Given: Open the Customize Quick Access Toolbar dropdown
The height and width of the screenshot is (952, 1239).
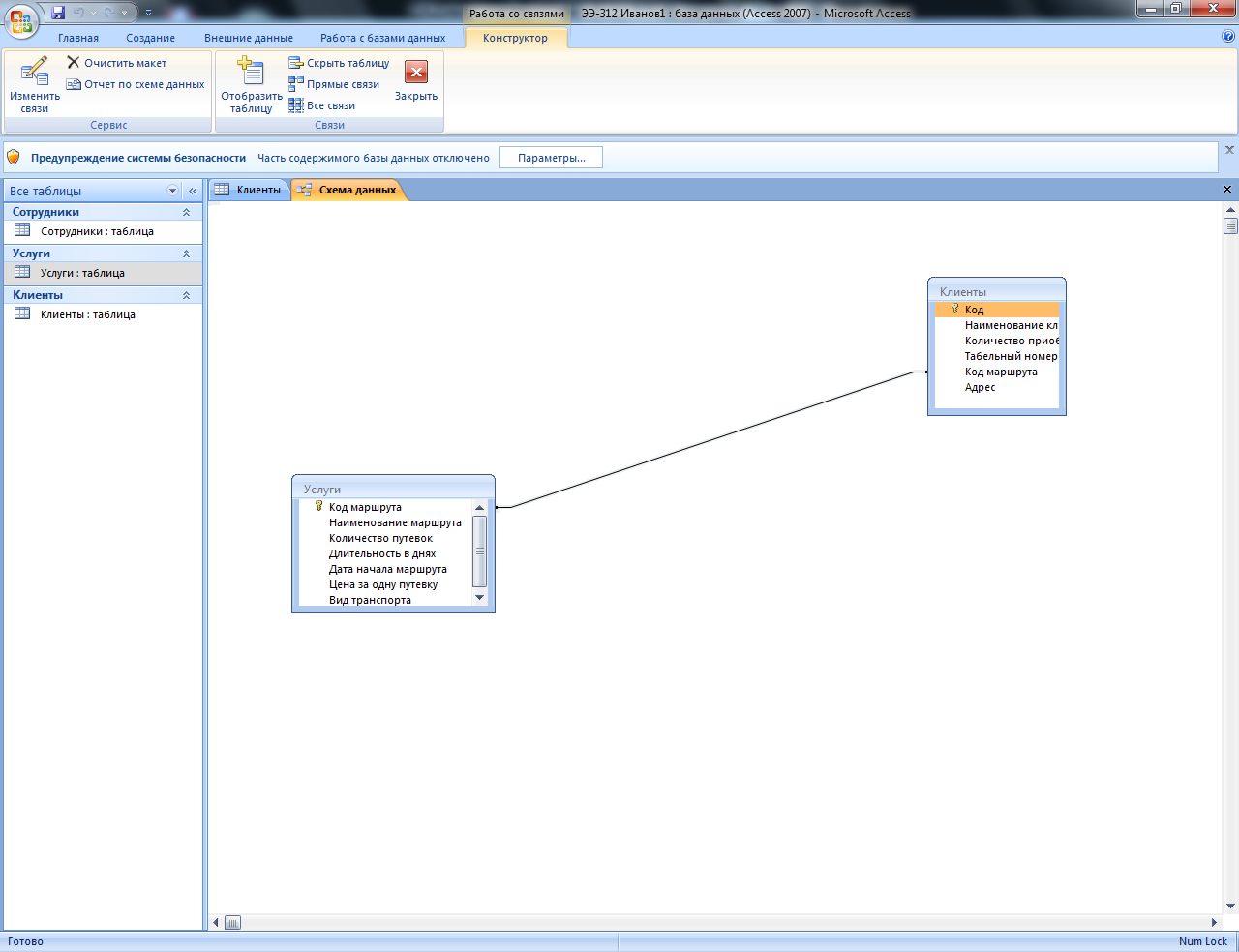Looking at the screenshot, I should tap(148, 13).
